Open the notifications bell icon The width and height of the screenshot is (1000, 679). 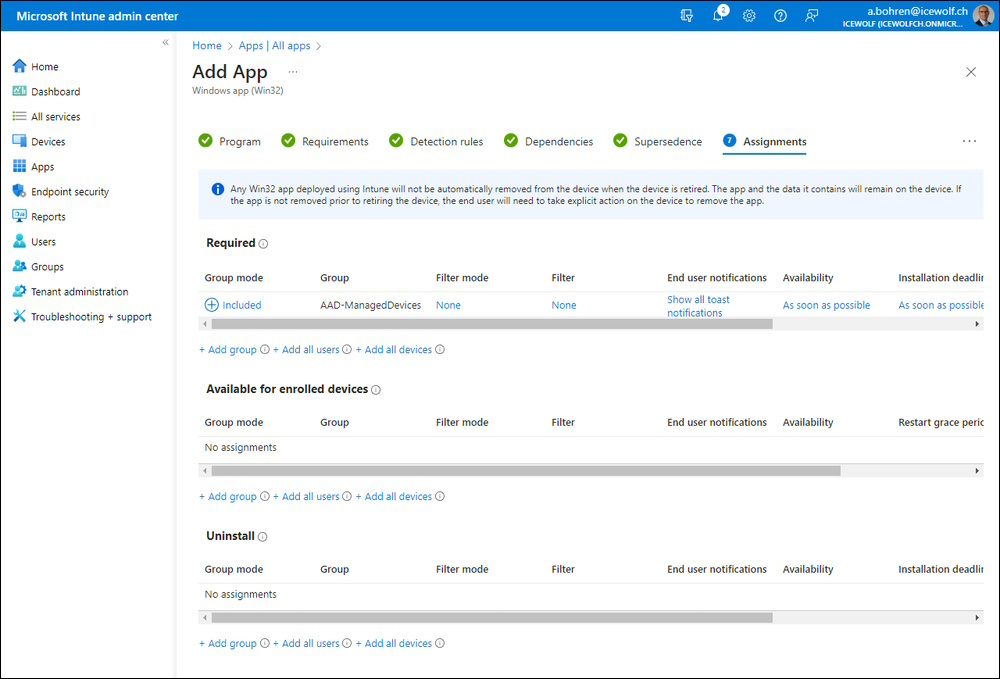(x=718, y=16)
